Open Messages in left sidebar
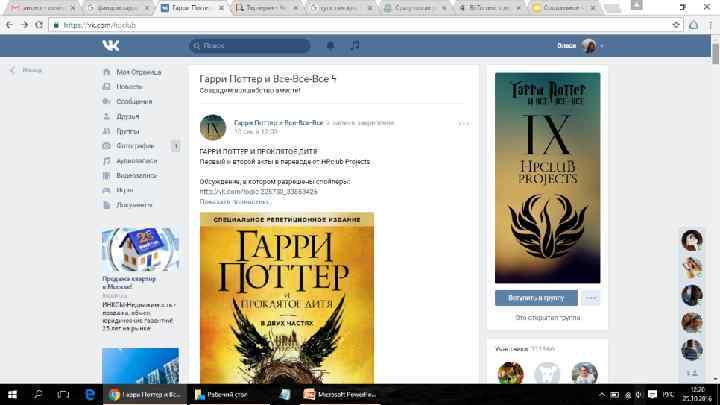The height and width of the screenshot is (405, 720). 134,101
